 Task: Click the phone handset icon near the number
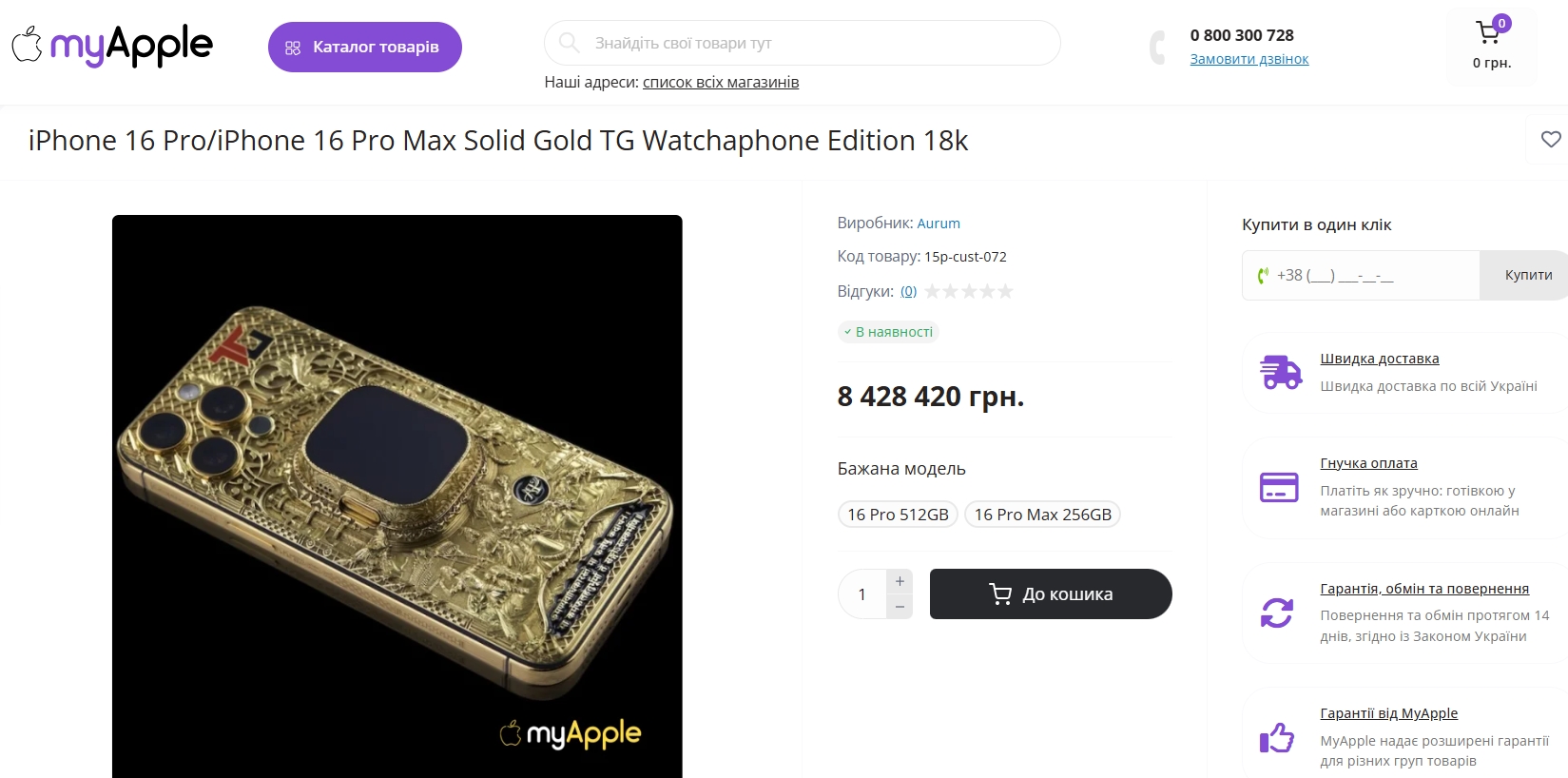1157,47
